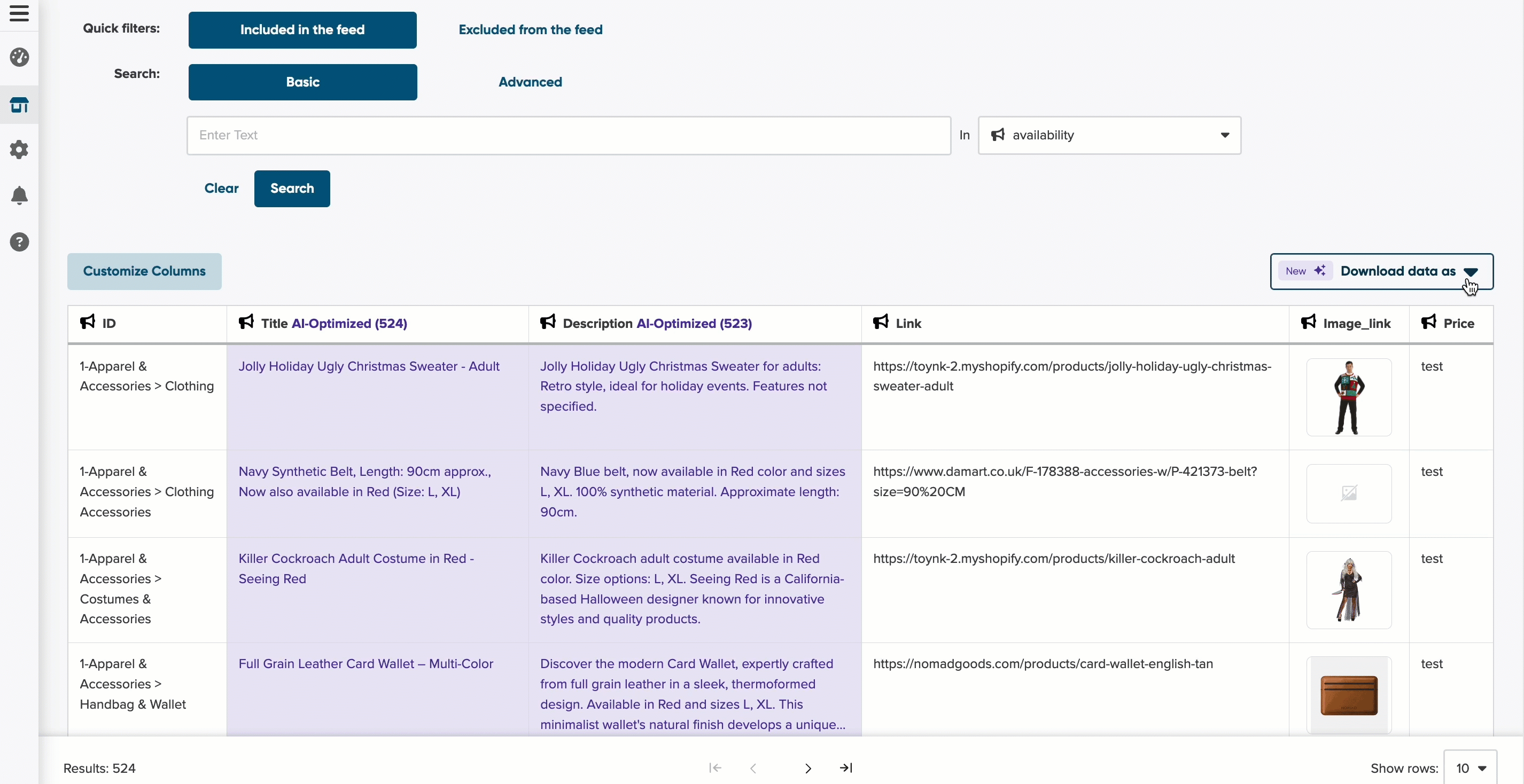Click the Clear link
Viewport: 1524px width, 784px height.
click(221, 189)
